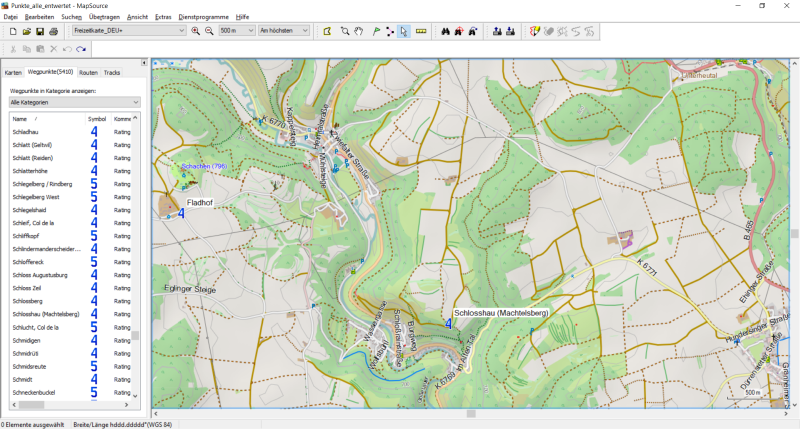Click the map's horizontal scrollbar thumb
This screenshot has height=429, width=800.
coord(471,413)
